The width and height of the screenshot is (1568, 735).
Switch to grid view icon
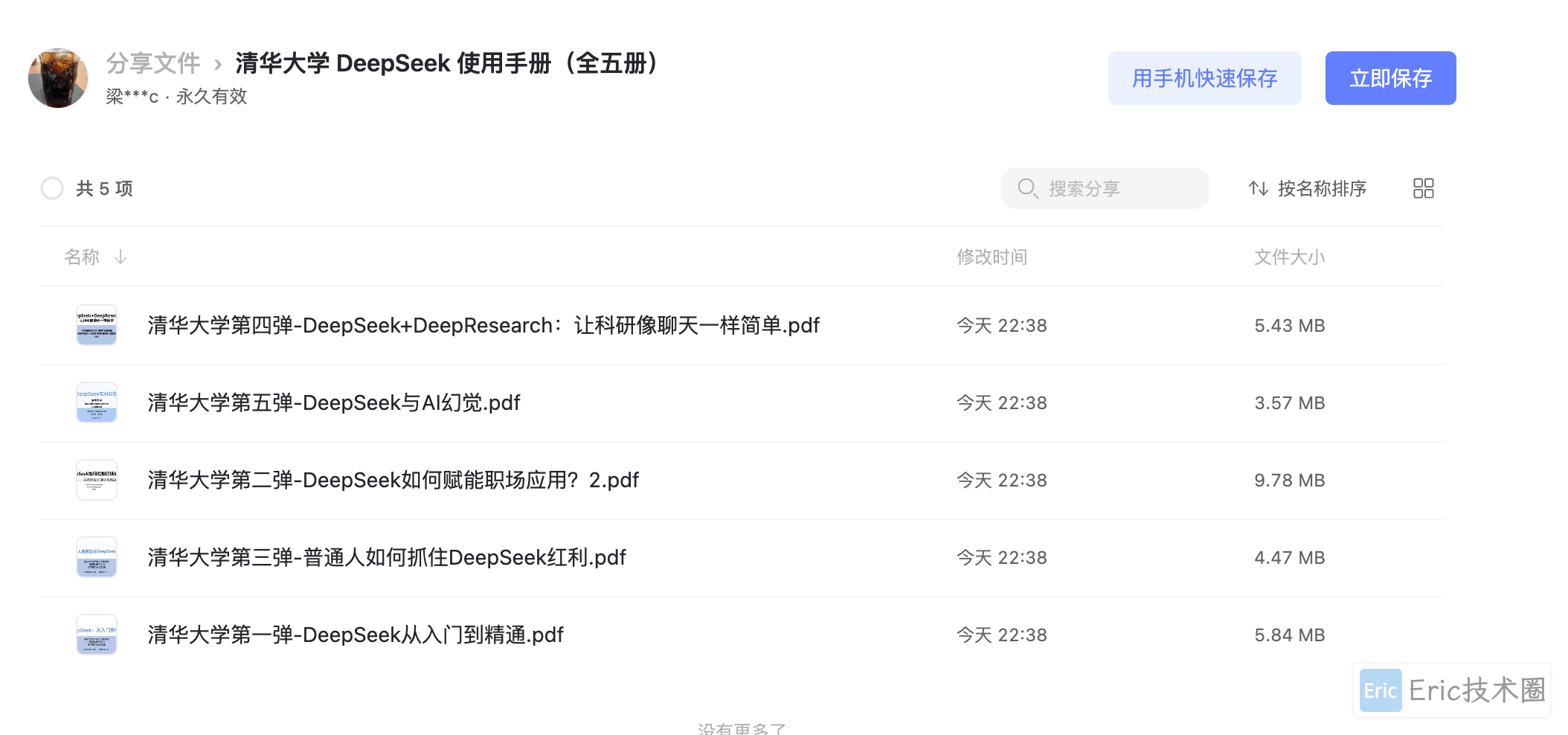coord(1423,188)
